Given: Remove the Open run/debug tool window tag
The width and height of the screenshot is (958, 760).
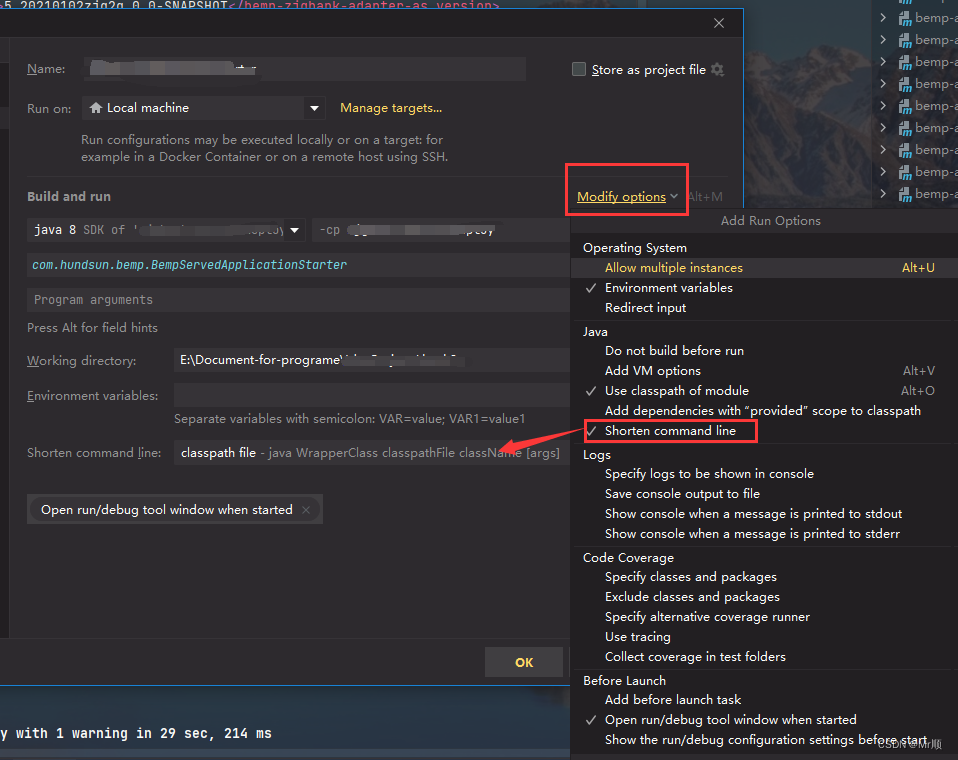Looking at the screenshot, I should 306,509.
